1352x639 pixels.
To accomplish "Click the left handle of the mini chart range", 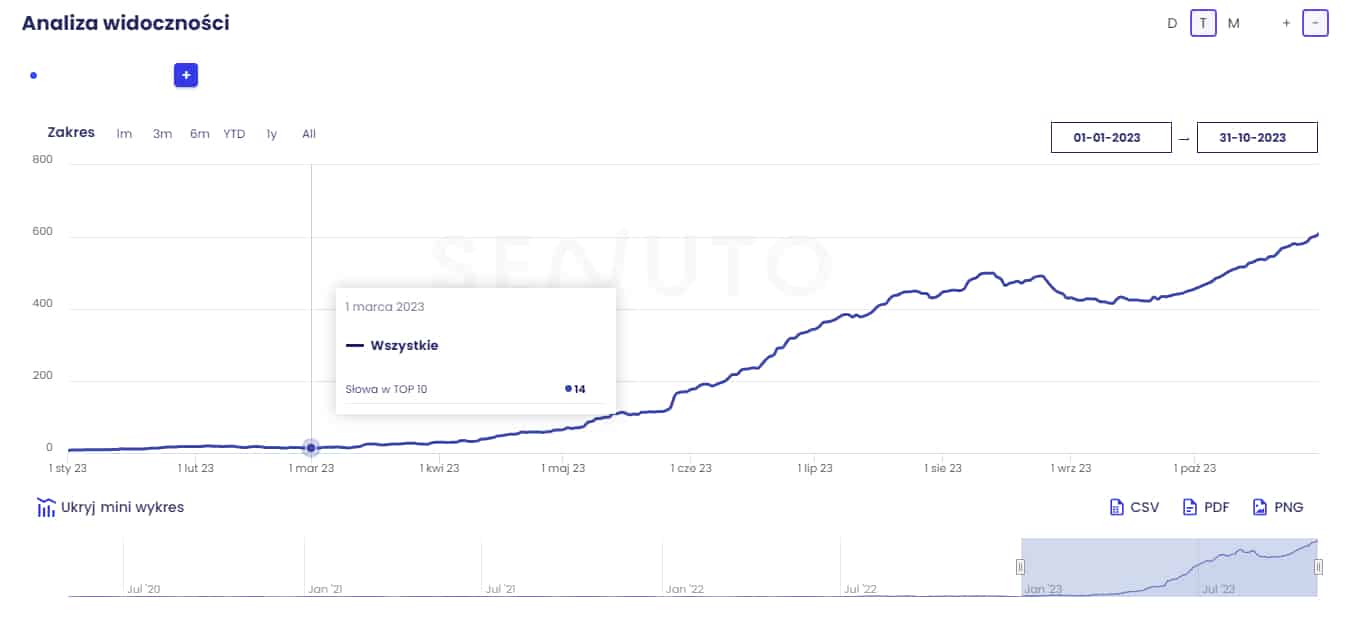I will [1021, 567].
